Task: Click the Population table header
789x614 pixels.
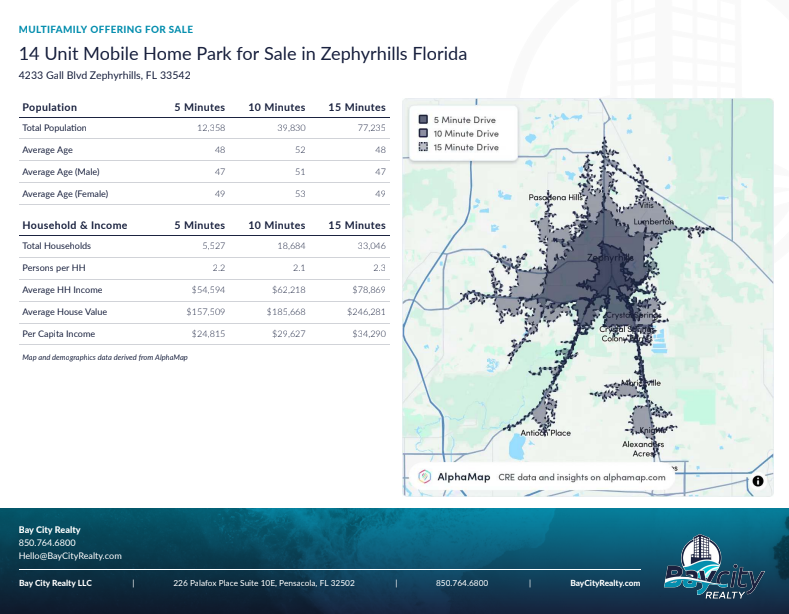Action: pyautogui.click(x=50, y=107)
